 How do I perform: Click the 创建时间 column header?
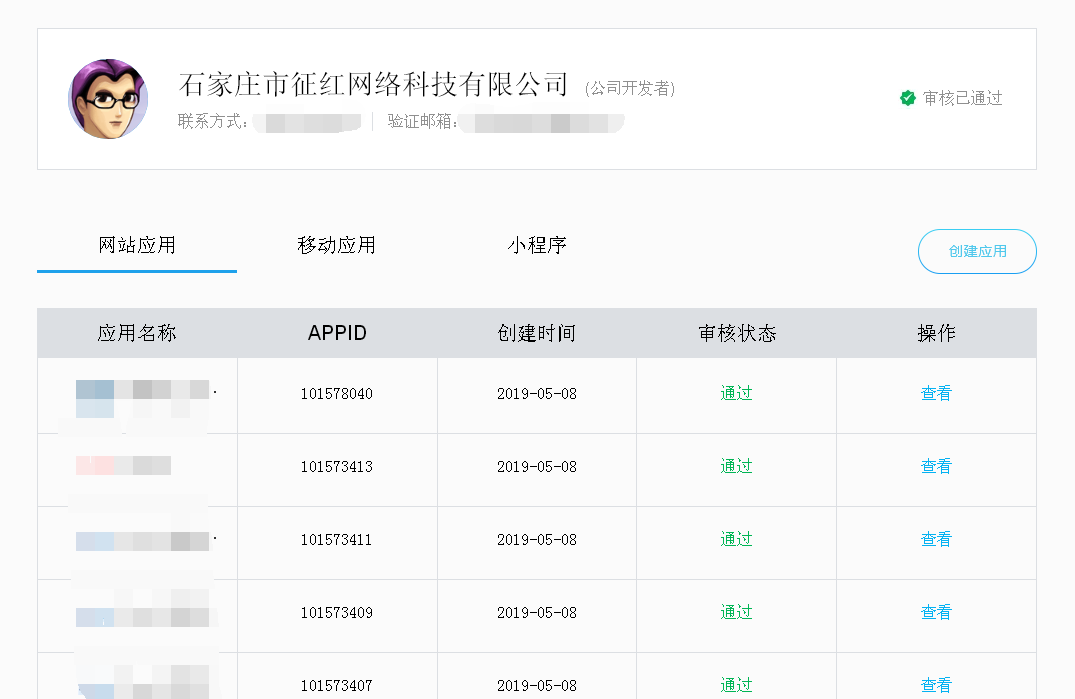(537, 333)
